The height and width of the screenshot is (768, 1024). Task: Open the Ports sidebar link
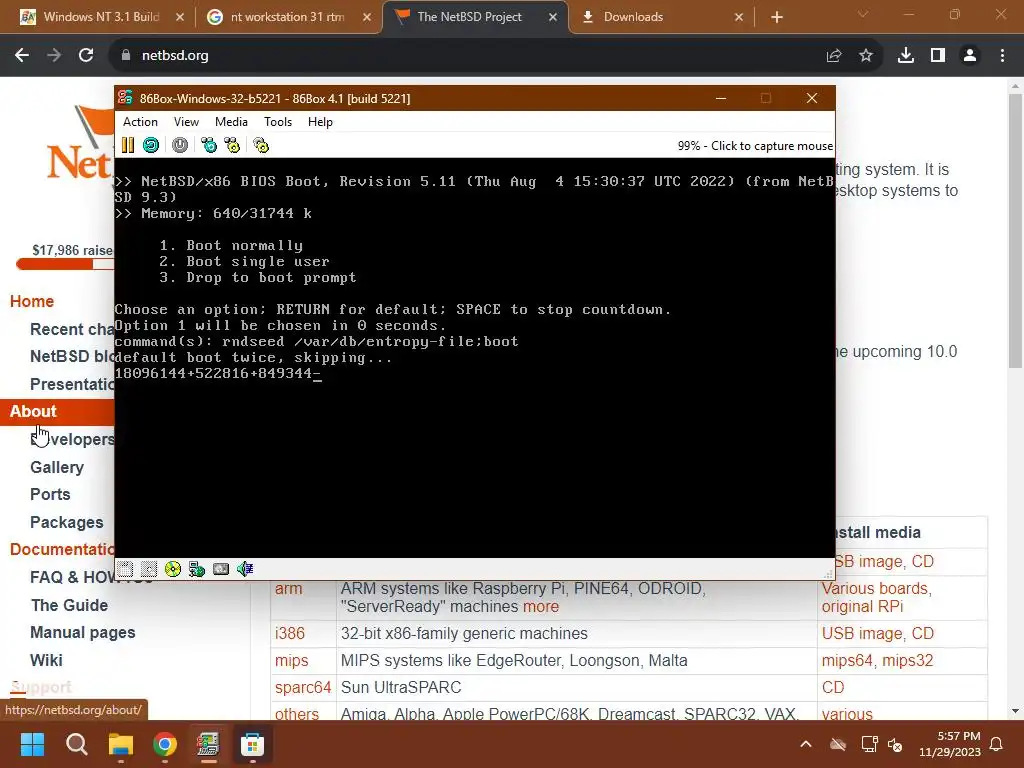pos(50,494)
